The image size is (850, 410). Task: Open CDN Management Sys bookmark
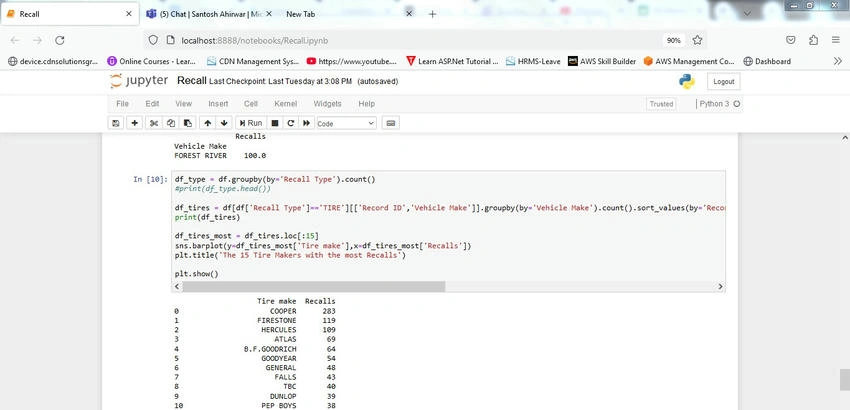253,61
